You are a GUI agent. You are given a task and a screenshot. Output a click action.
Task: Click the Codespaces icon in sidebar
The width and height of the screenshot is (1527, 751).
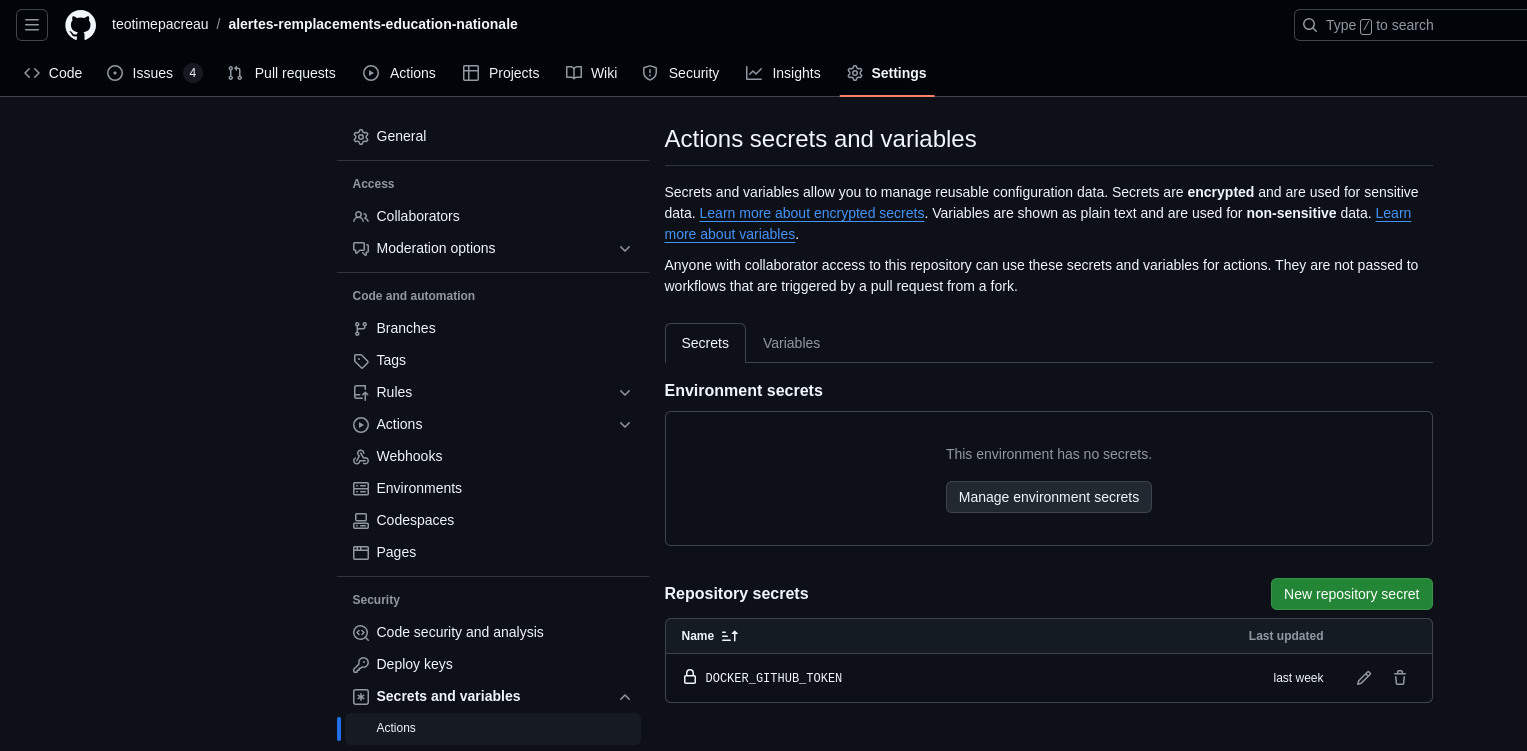tap(361, 521)
